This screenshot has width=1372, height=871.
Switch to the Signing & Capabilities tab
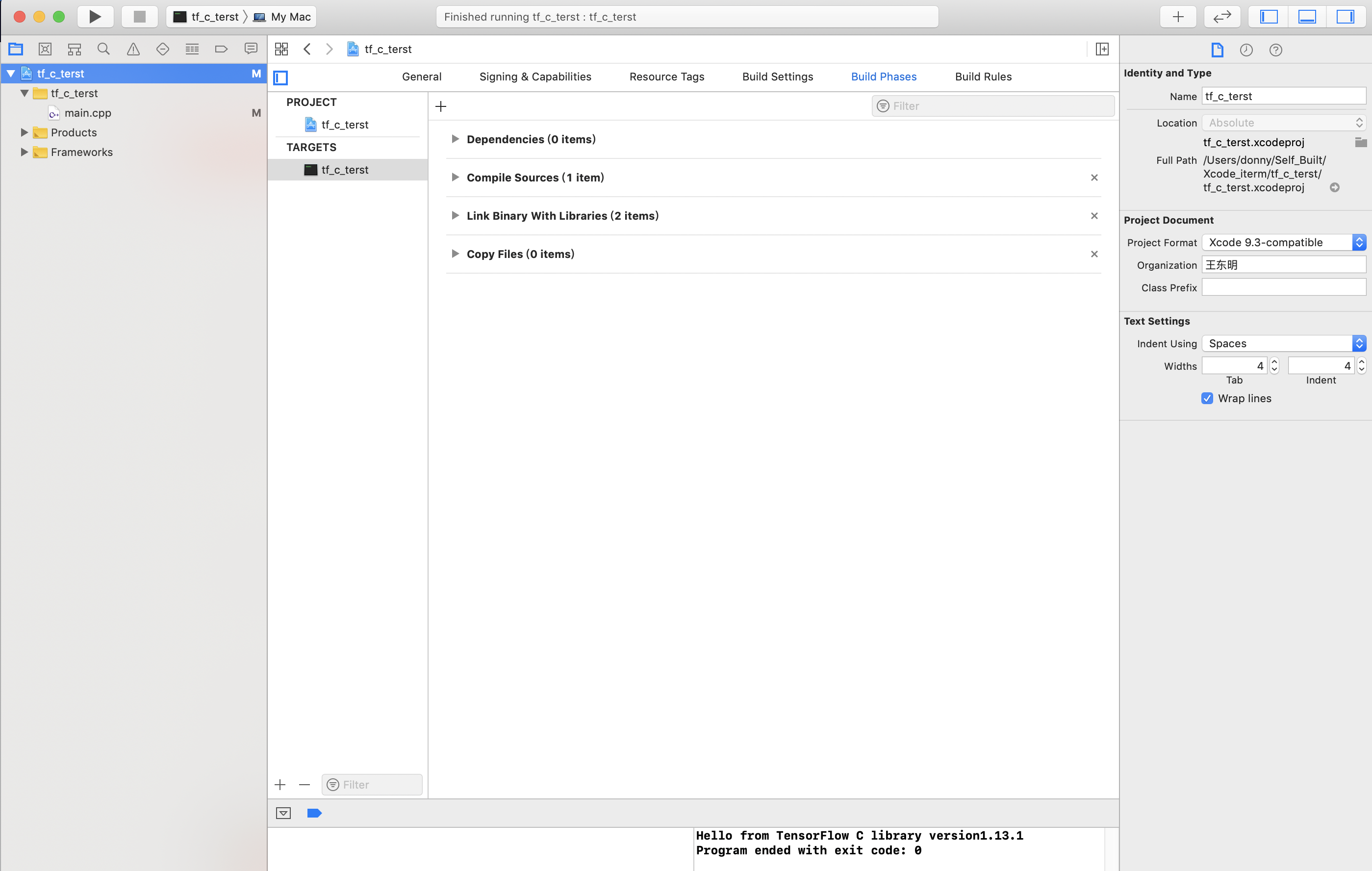(535, 77)
